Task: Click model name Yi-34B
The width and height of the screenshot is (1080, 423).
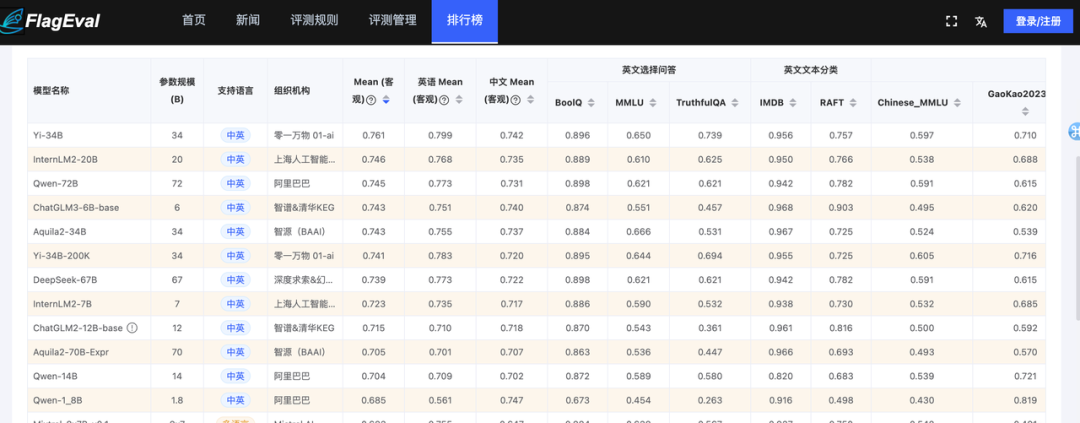Action: pos(47,135)
